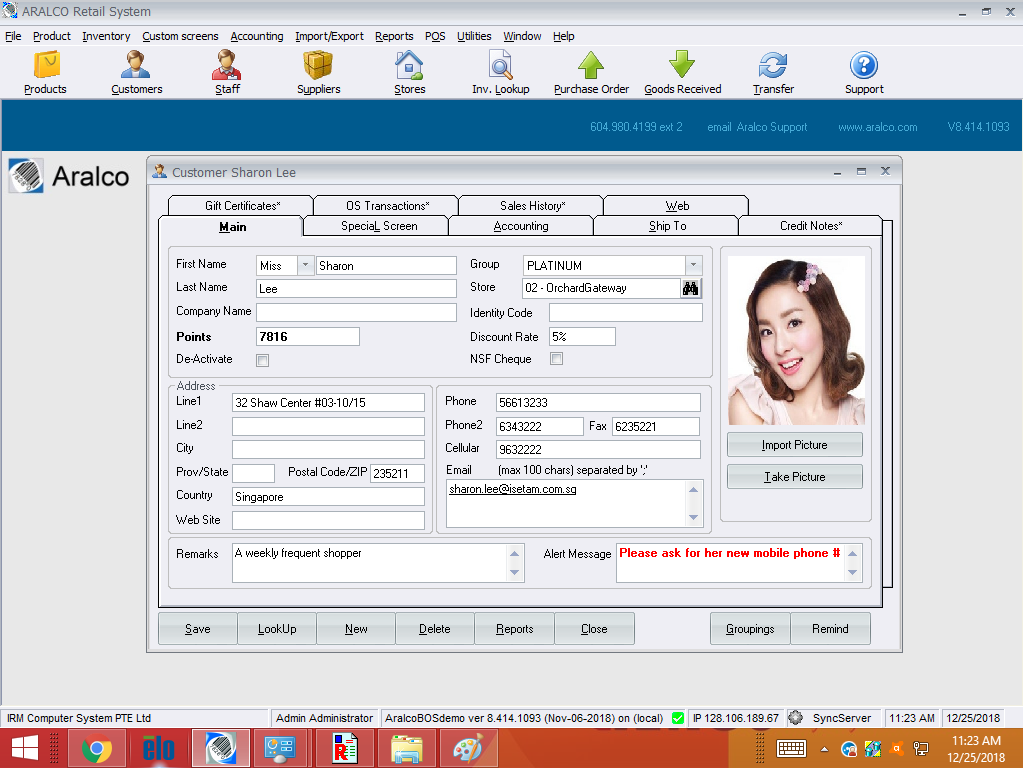Image resolution: width=1023 pixels, height=768 pixels.
Task: Open the Suppliers toolbar icon
Action: (x=318, y=72)
